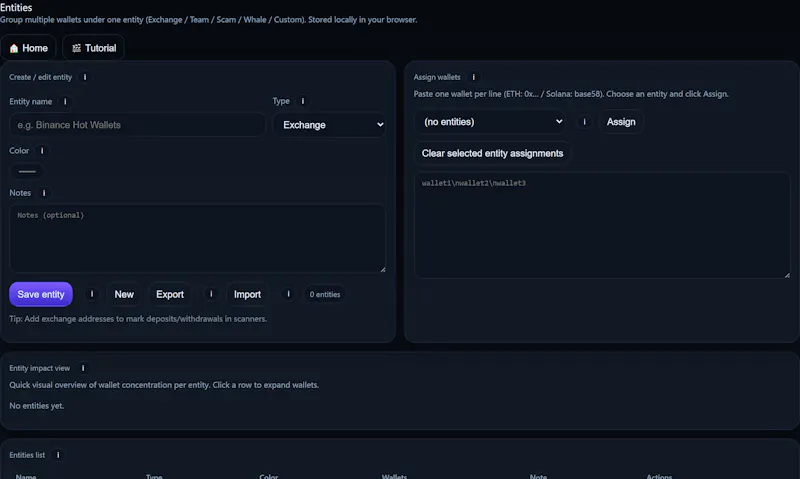Open the Type dropdown showing Exchange
The image size is (800, 479).
click(330, 125)
